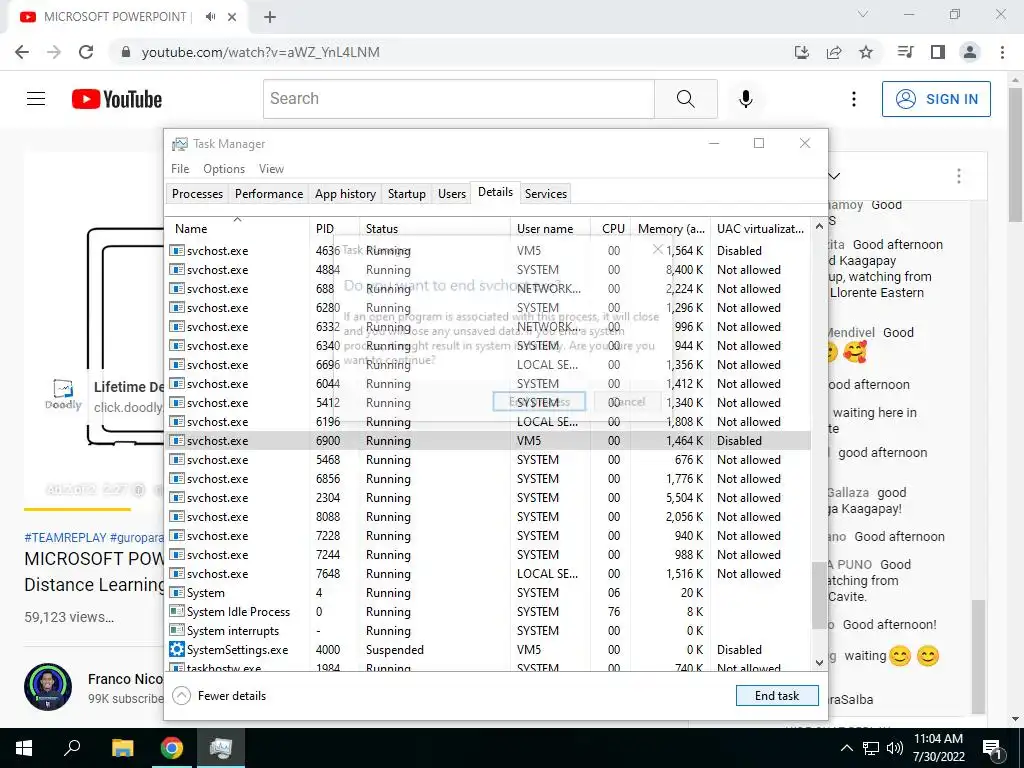Screen dimensions: 1024x768
Task: Switch to the Processes tab
Action: pos(197,194)
